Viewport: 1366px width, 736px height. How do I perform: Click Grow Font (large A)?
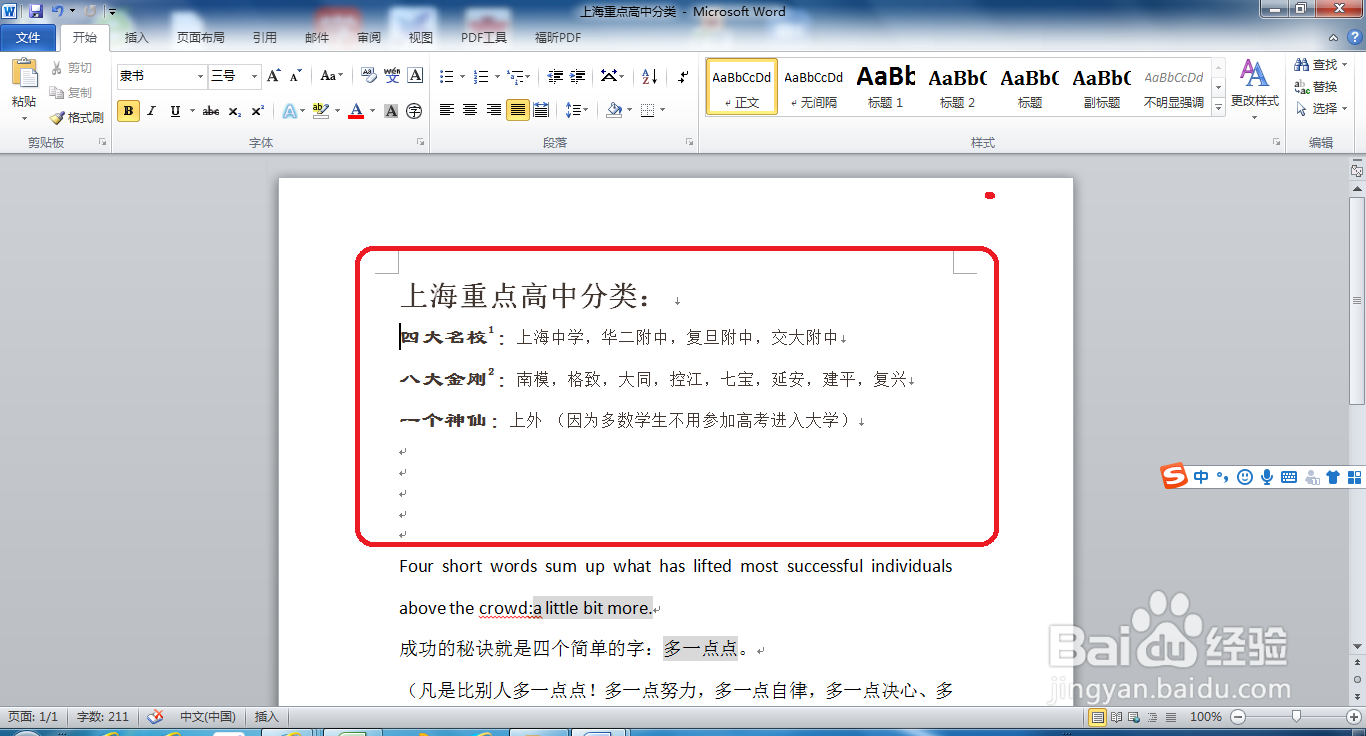tap(274, 76)
